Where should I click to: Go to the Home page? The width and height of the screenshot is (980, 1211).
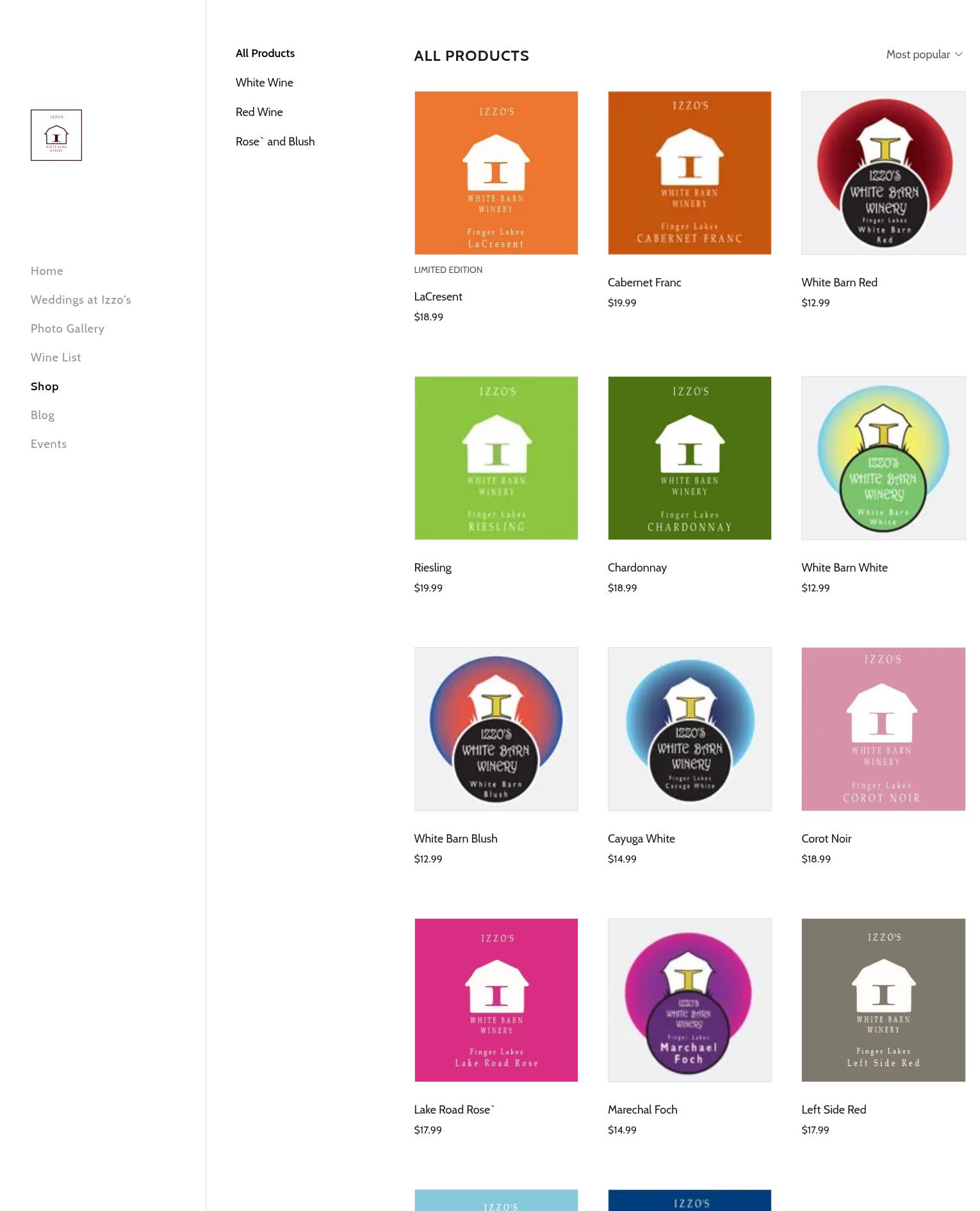click(x=47, y=271)
